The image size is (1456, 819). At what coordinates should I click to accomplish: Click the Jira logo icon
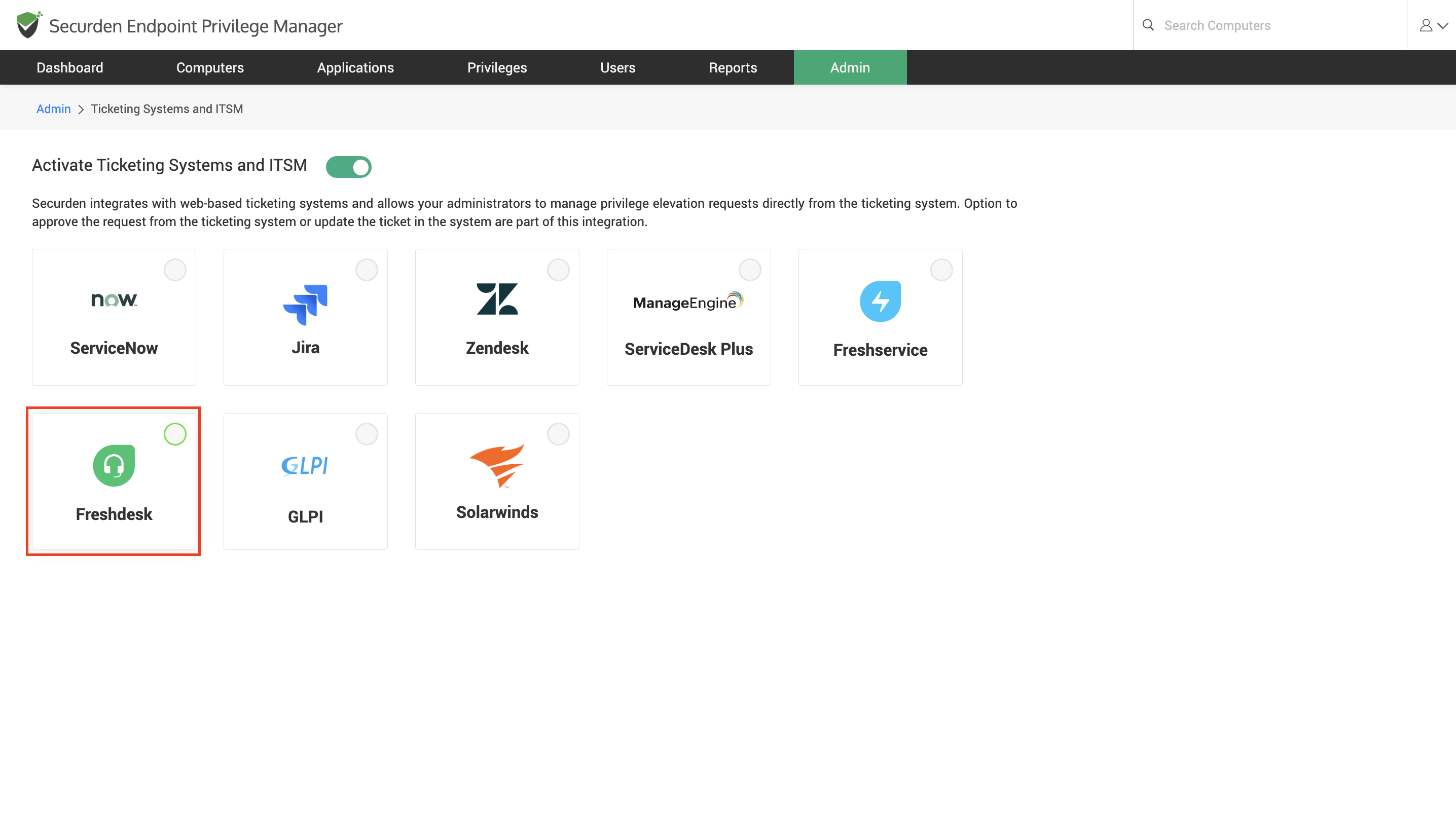click(x=305, y=304)
